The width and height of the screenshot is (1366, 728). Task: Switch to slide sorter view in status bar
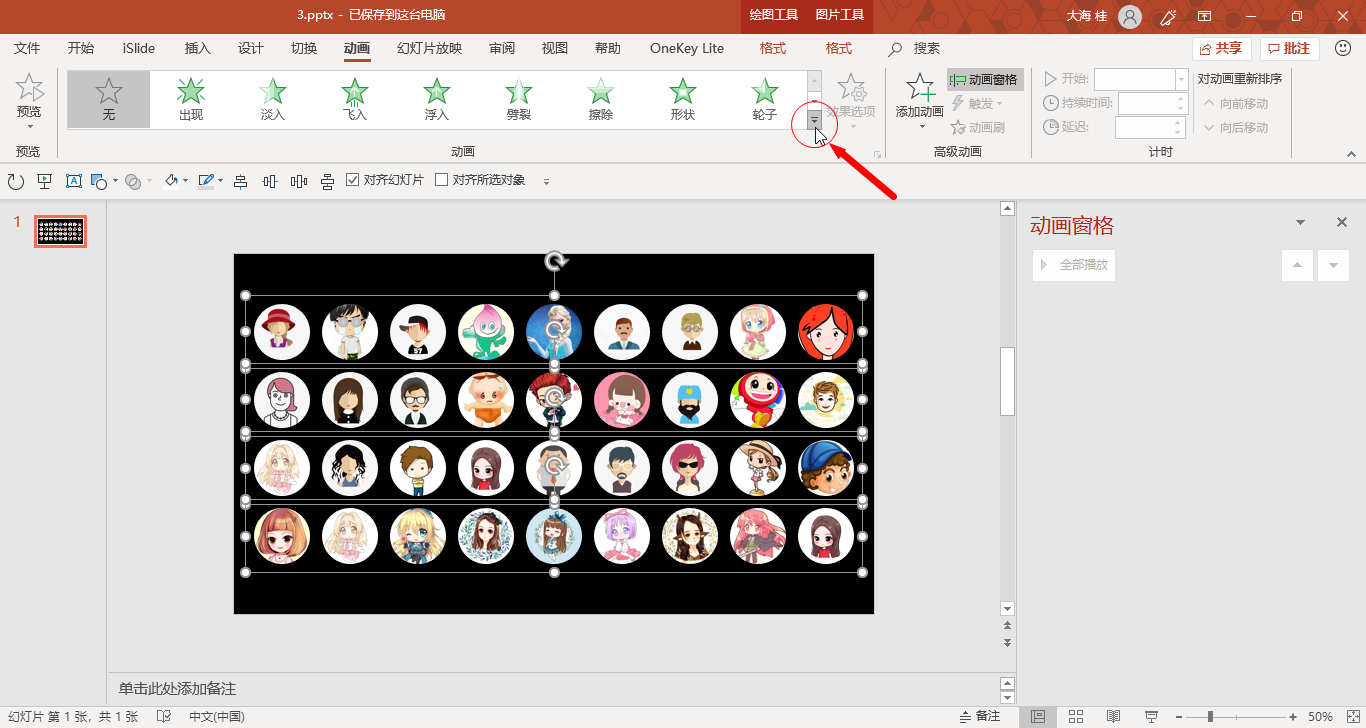(1076, 717)
